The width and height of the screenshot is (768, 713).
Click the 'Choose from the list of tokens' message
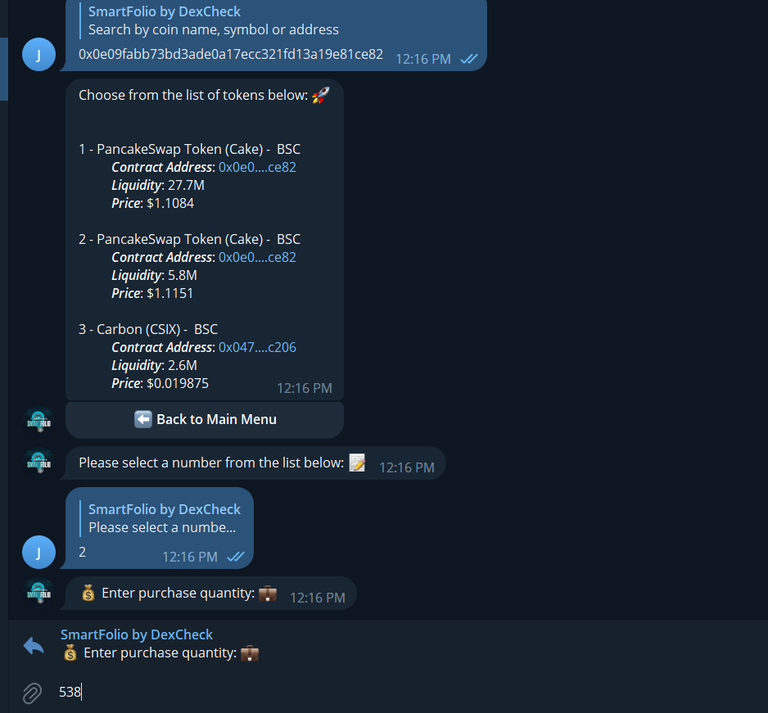point(204,239)
